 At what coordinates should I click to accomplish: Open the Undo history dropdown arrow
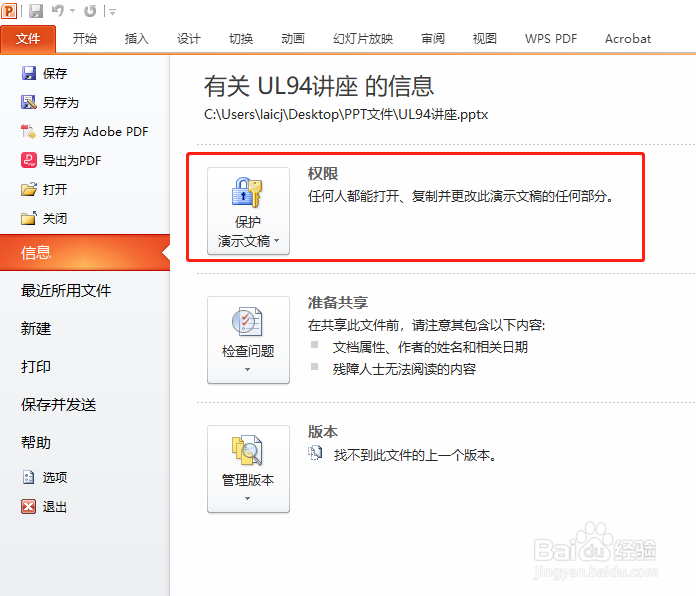pos(72,11)
